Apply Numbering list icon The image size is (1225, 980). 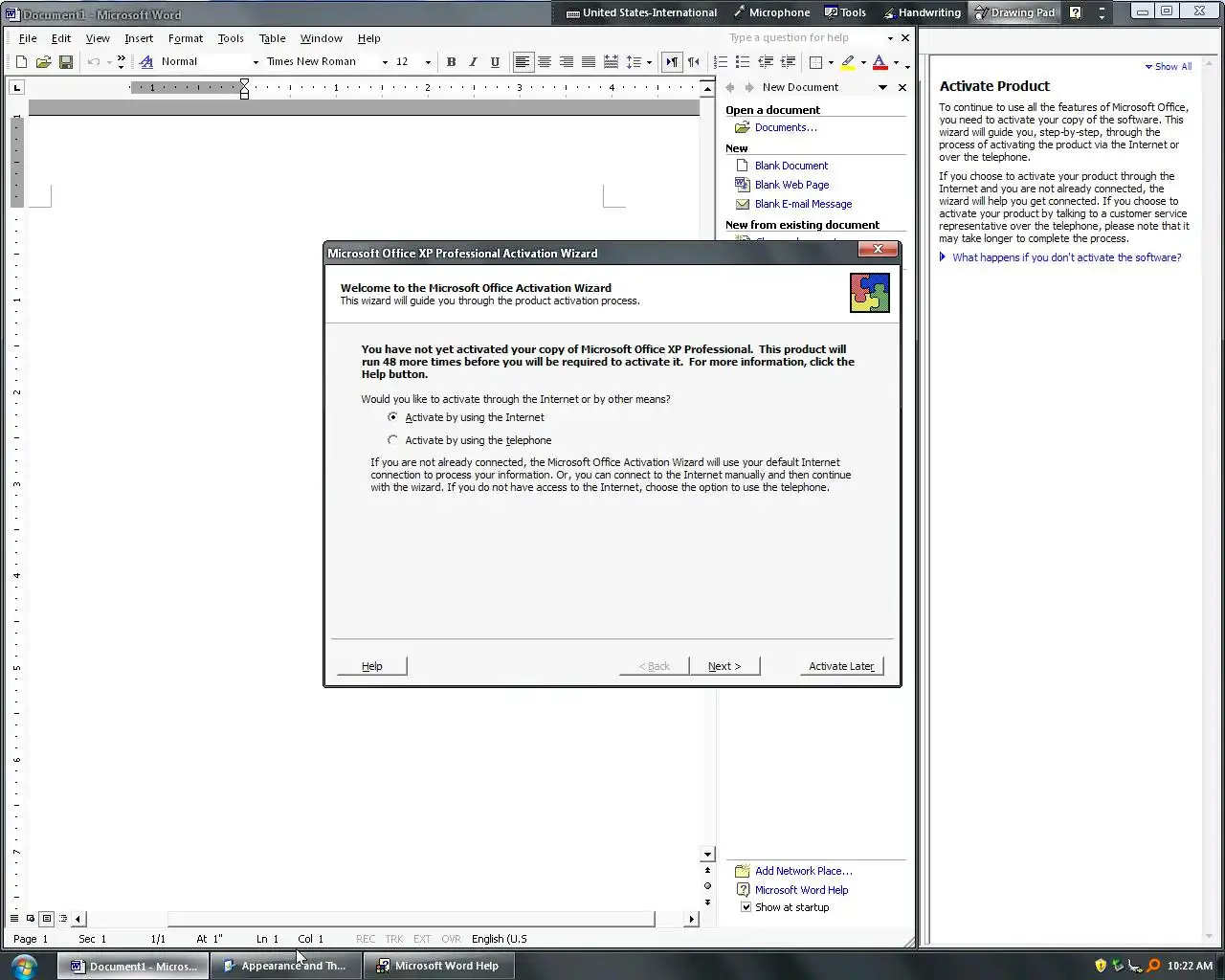click(x=721, y=62)
